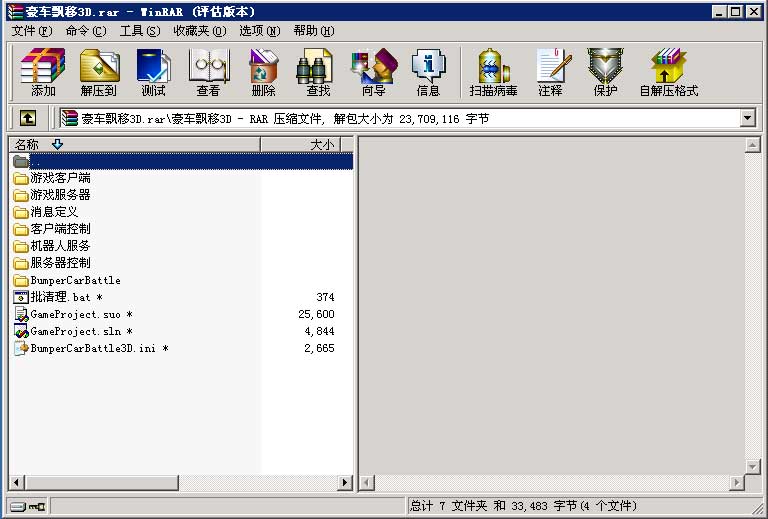The height and width of the screenshot is (519, 768).
Task: Open the 查看 (View) tool
Action: (208, 72)
